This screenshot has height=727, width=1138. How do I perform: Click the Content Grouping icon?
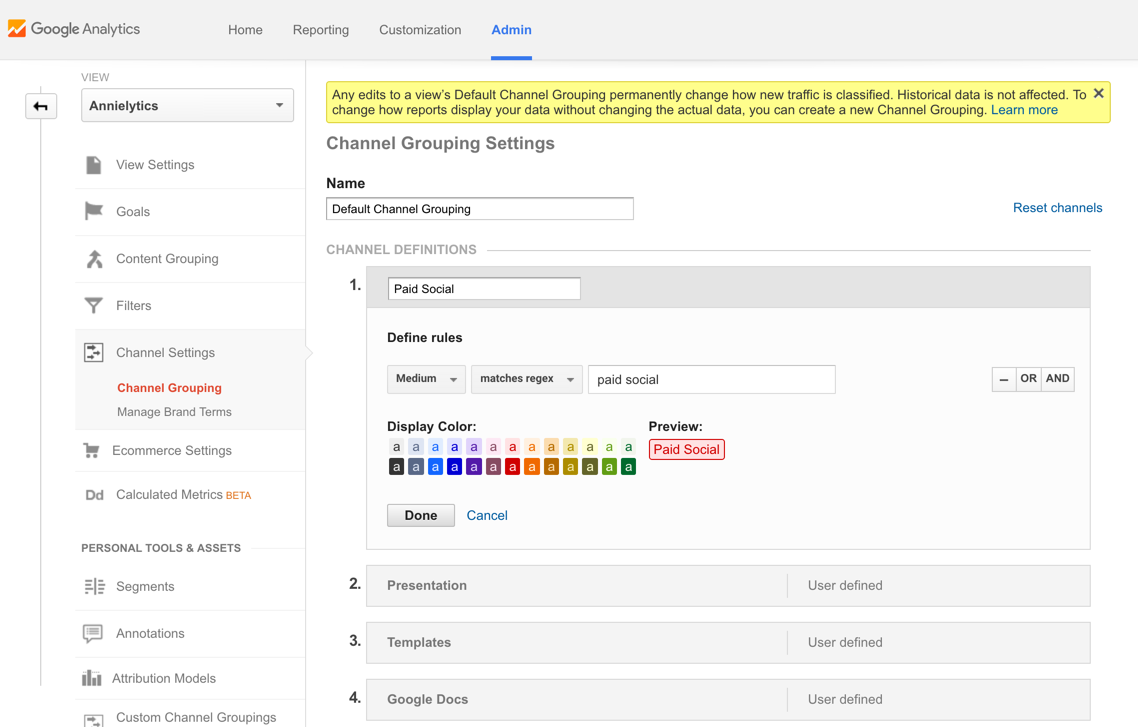[x=94, y=259]
